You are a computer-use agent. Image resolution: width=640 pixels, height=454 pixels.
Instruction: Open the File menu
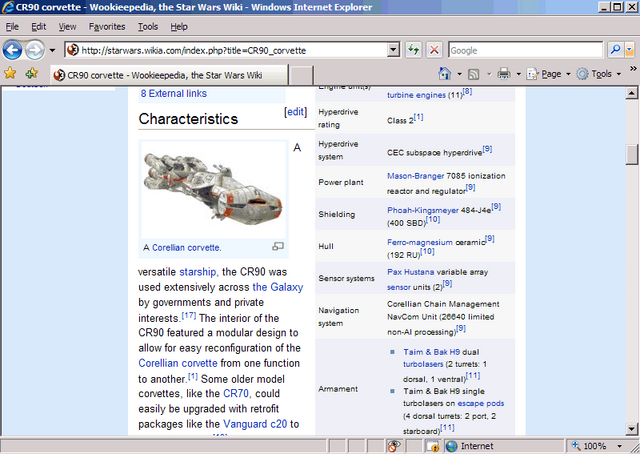point(12,27)
